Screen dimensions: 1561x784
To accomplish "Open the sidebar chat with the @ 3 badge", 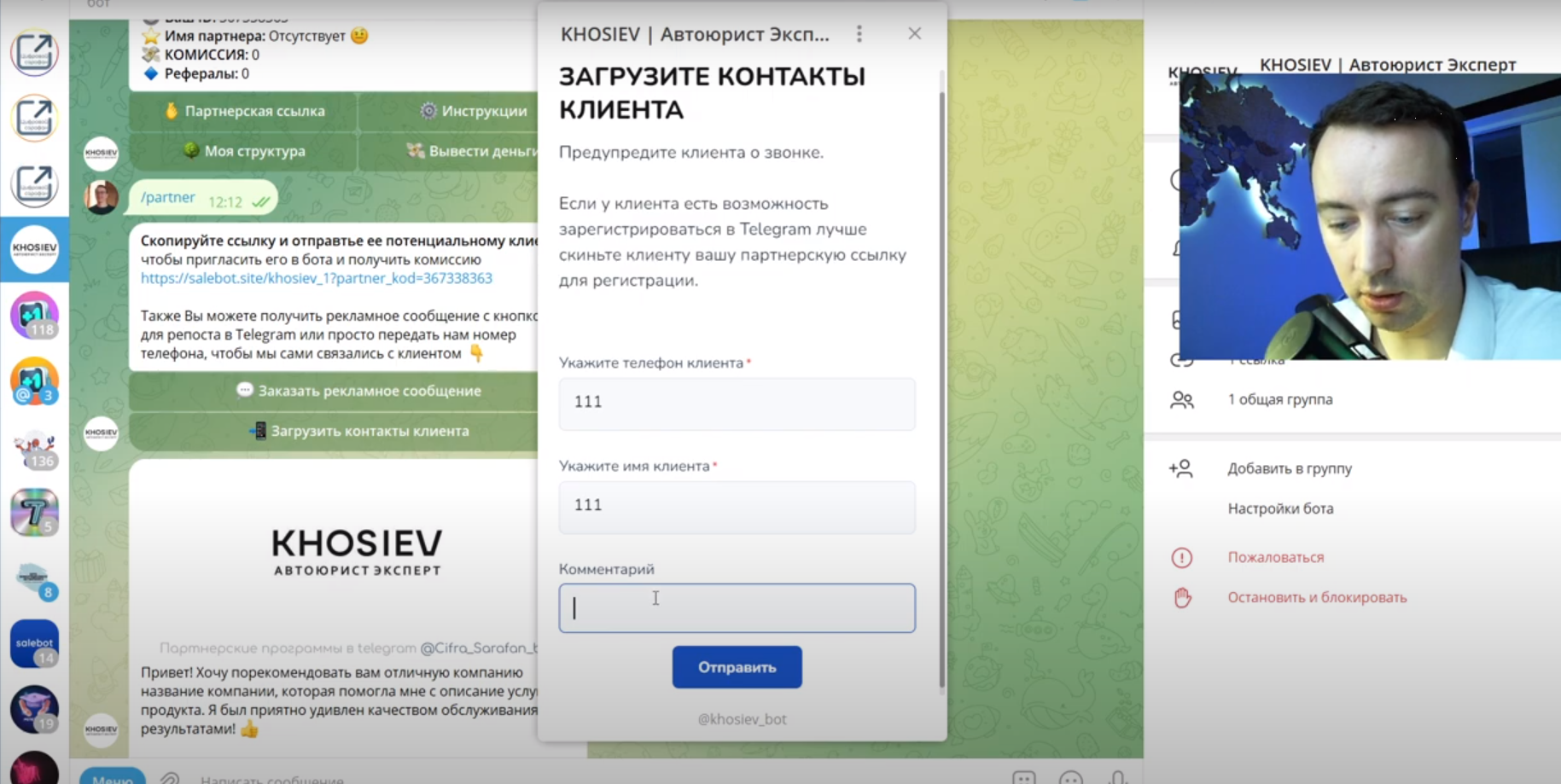I will (34, 380).
